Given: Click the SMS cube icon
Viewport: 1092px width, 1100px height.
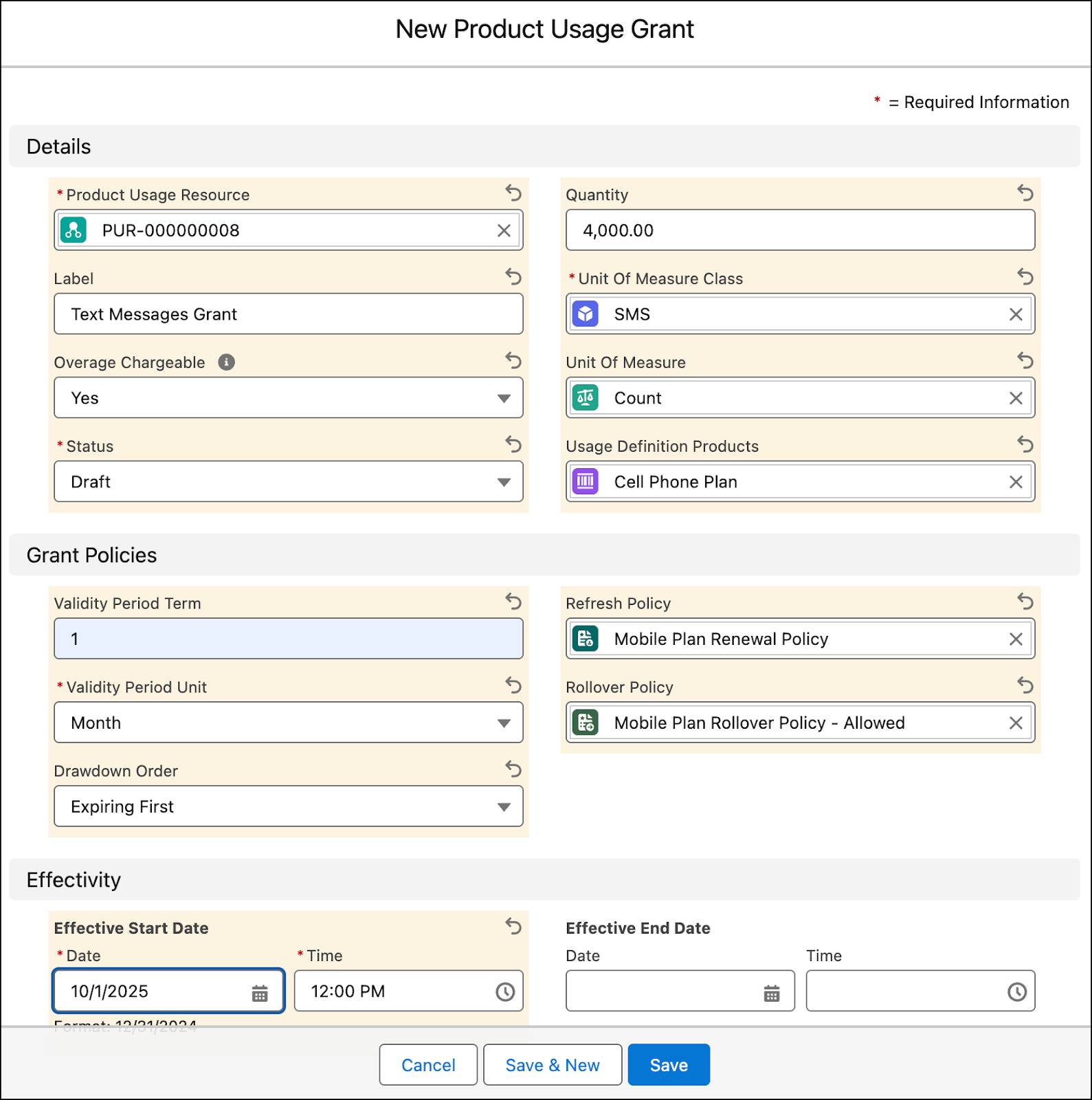Looking at the screenshot, I should point(586,314).
